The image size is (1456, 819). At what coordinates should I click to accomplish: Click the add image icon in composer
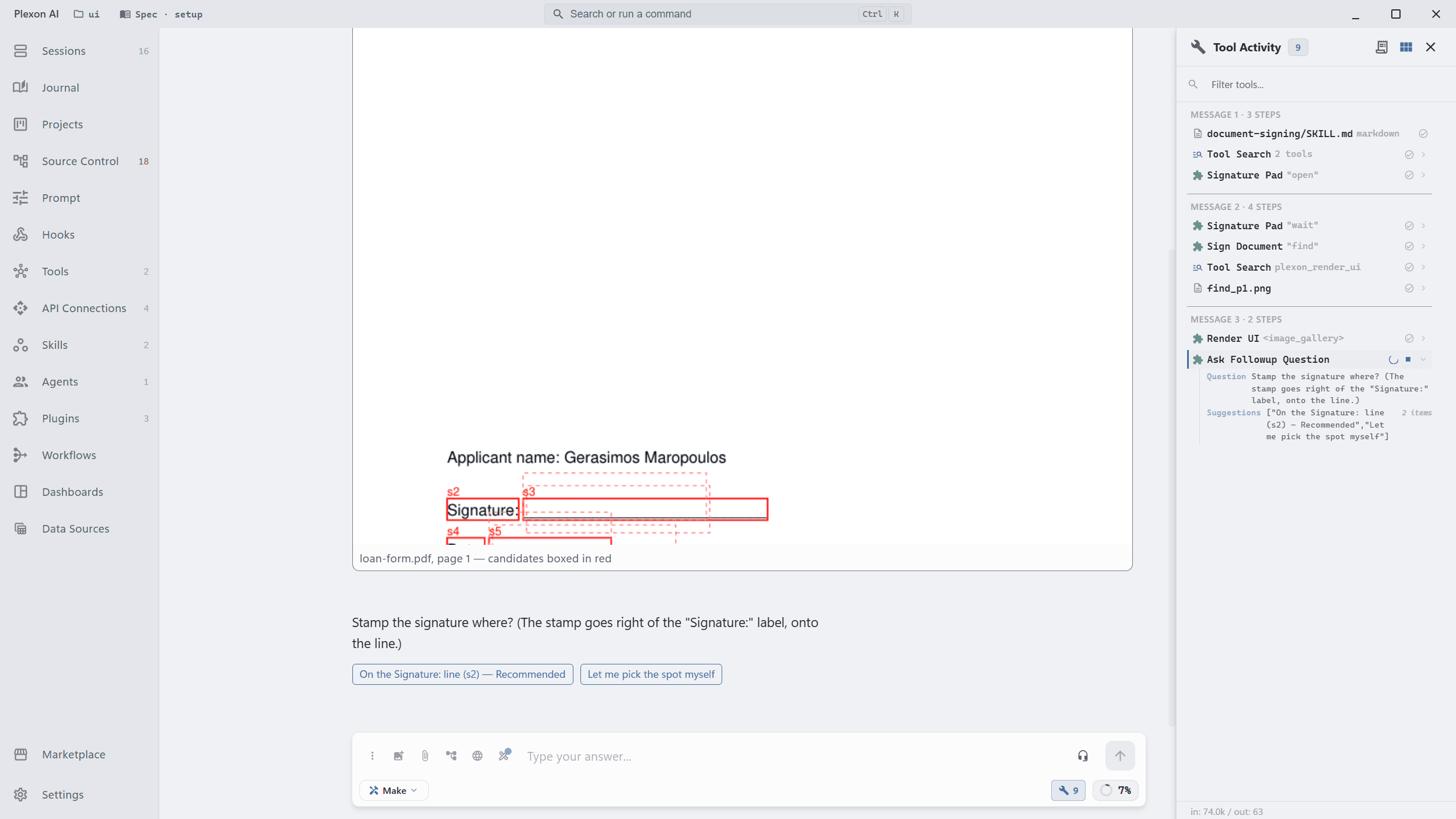click(x=399, y=756)
